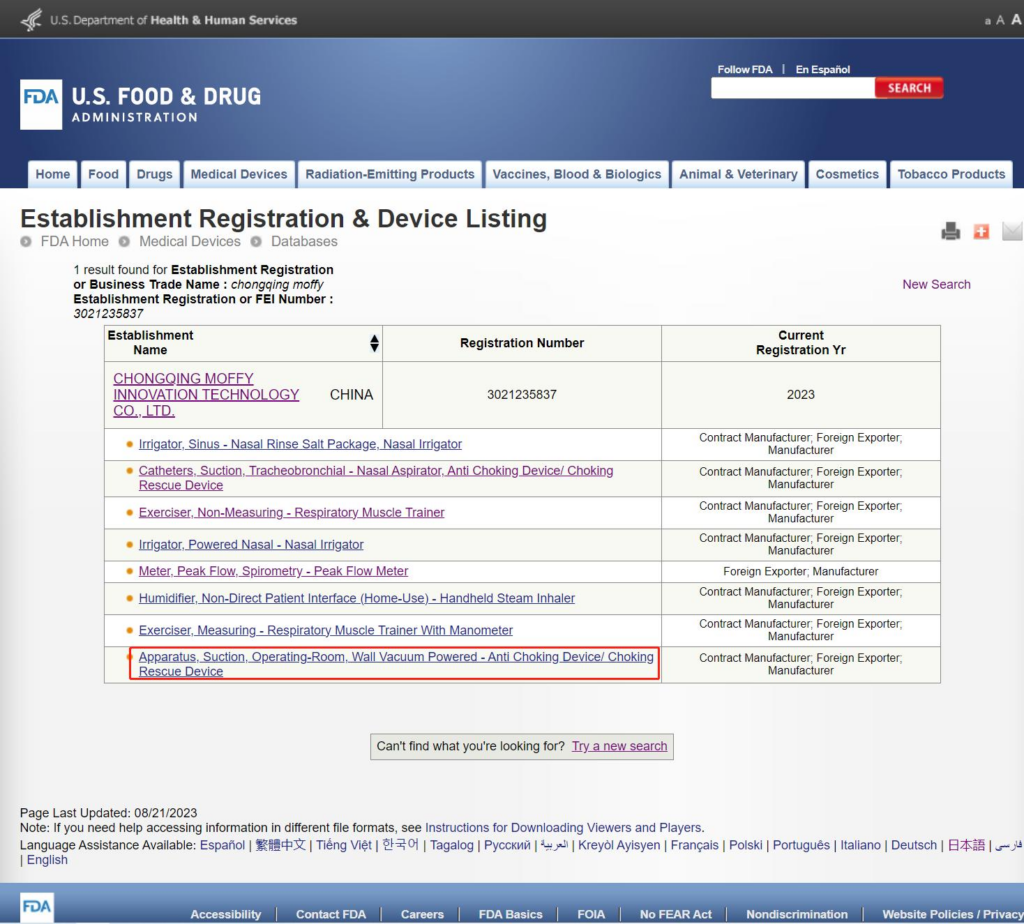The width and height of the screenshot is (1024, 924).
Task: Click the FDA logo in header
Action: pos(41,104)
